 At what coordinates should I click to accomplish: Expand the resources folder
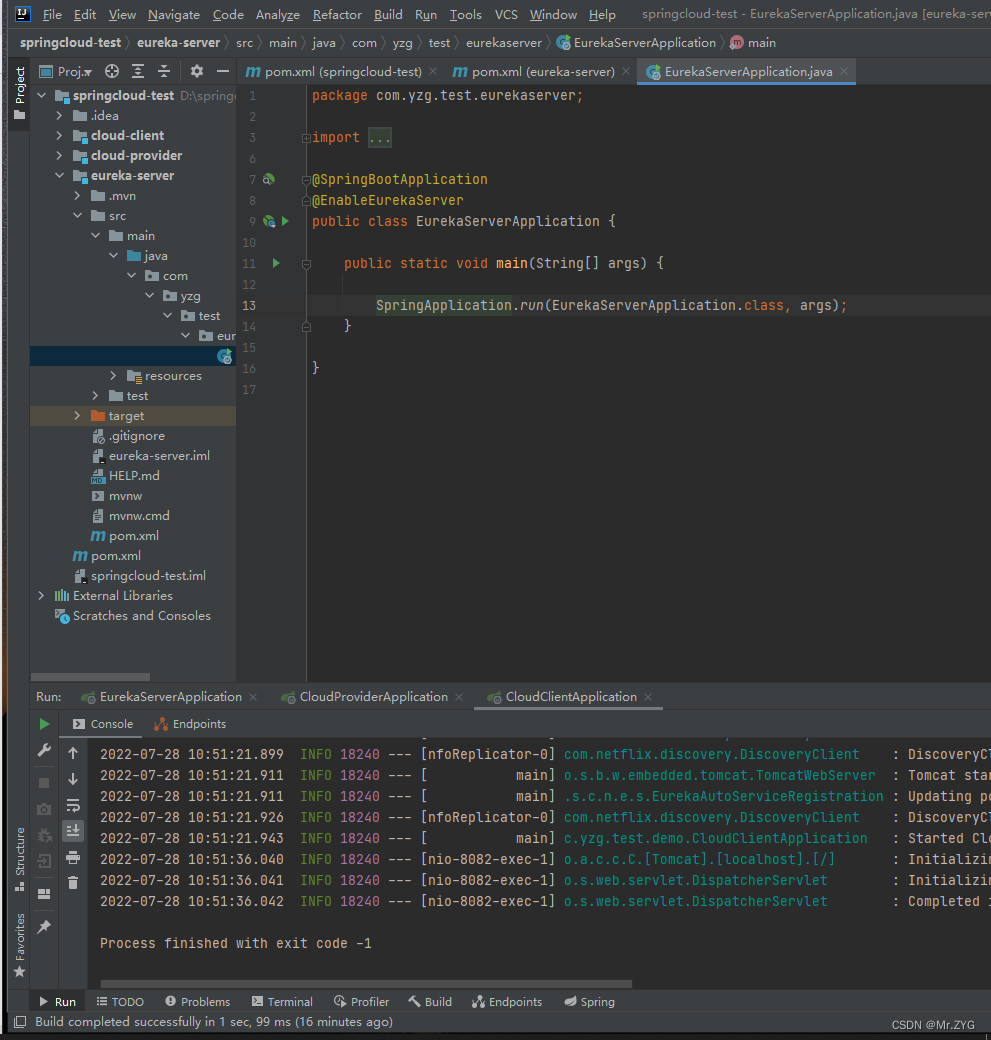[113, 375]
